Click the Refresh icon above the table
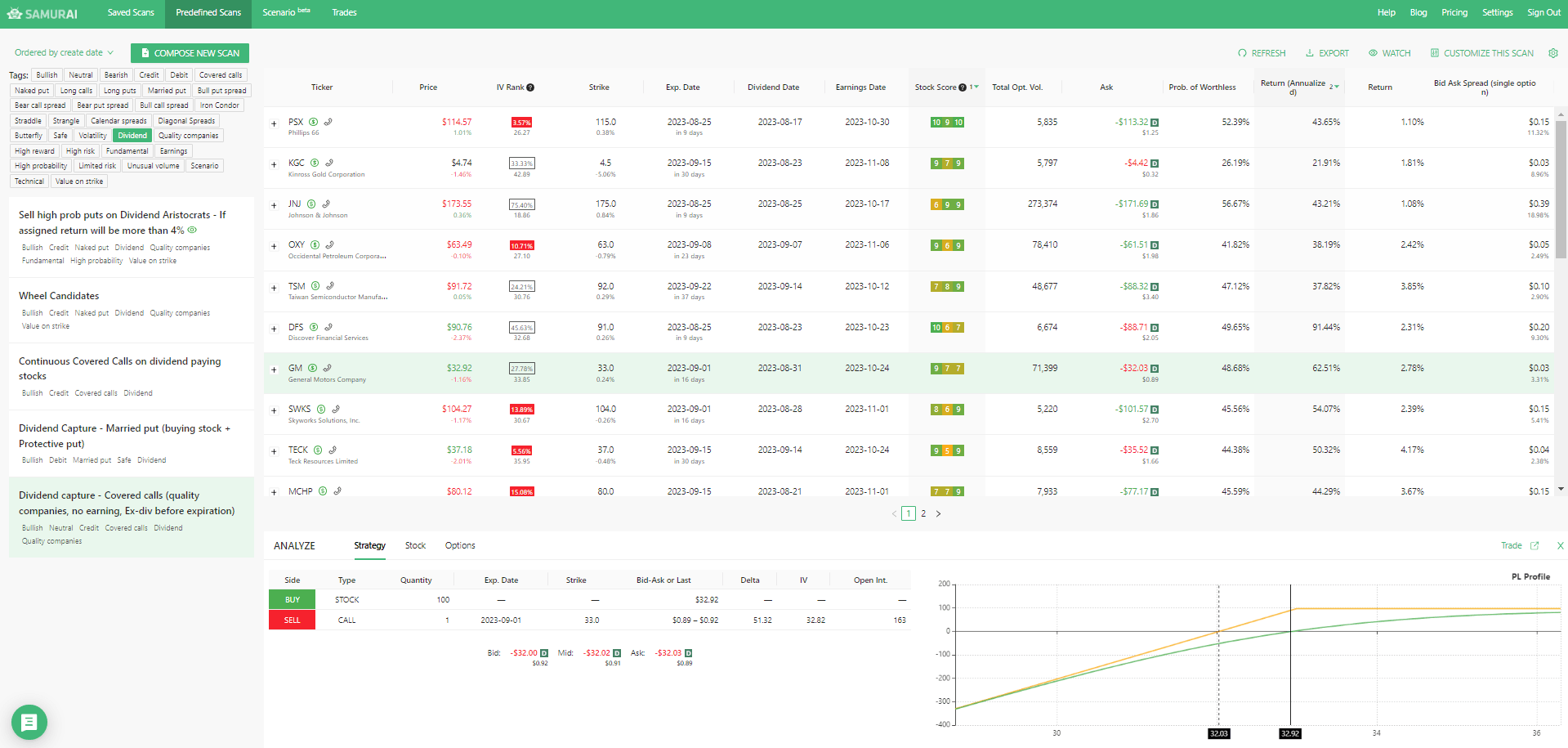Viewport: 1568px width, 748px height. tap(1243, 52)
